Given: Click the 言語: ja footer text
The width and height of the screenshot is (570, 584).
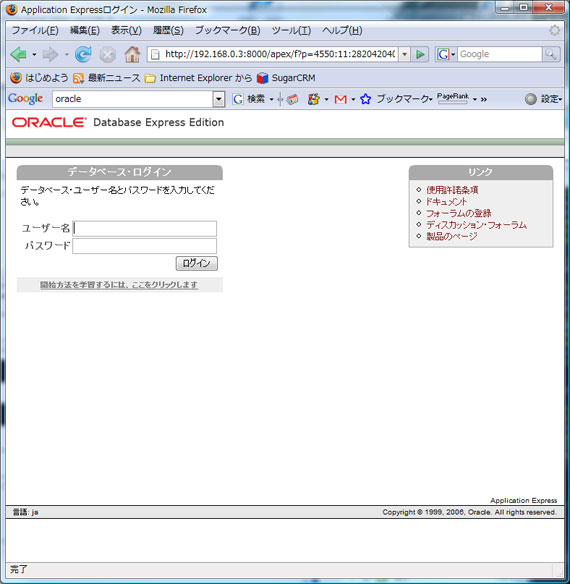Looking at the screenshot, I should [x=25, y=512].
